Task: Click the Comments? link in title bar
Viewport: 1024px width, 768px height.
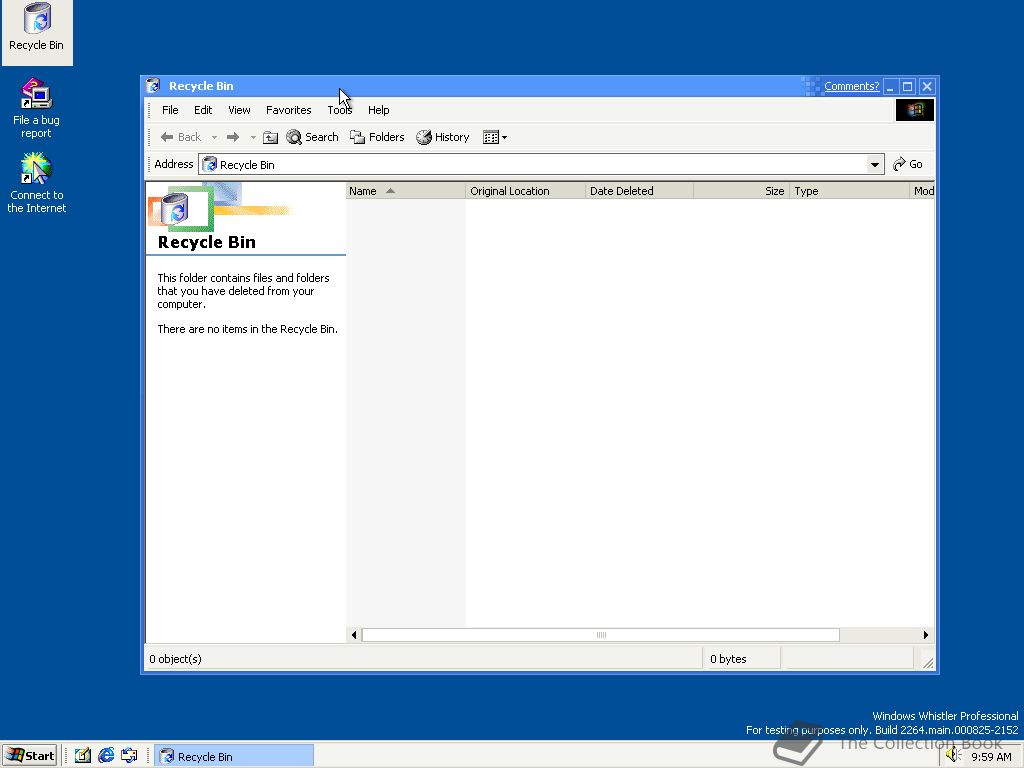Action: point(852,86)
